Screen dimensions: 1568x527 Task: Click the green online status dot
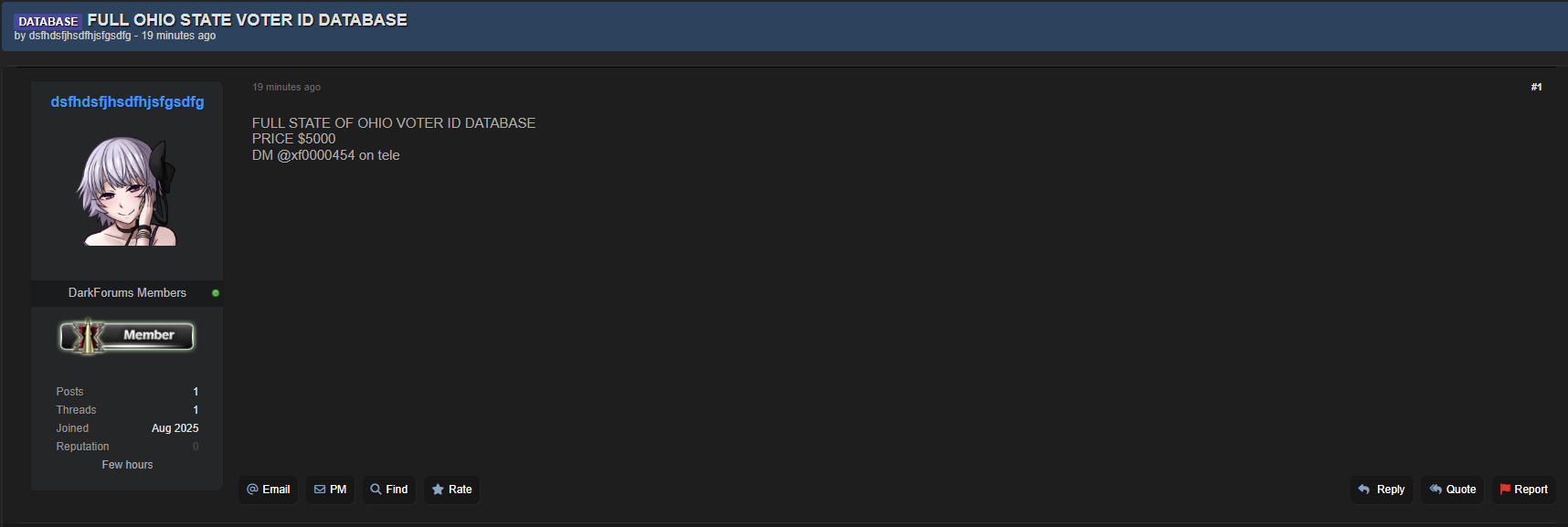[x=216, y=293]
